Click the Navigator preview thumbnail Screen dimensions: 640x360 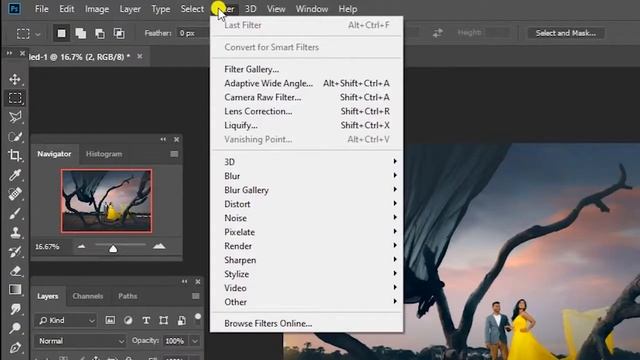point(107,201)
